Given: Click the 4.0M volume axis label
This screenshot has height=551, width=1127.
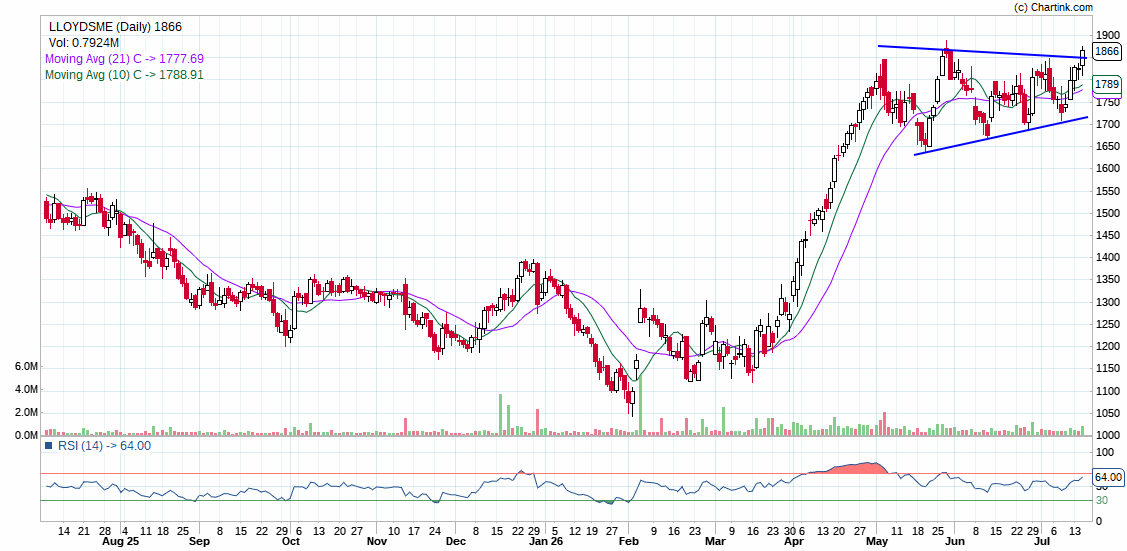Looking at the screenshot, I should click(26, 390).
